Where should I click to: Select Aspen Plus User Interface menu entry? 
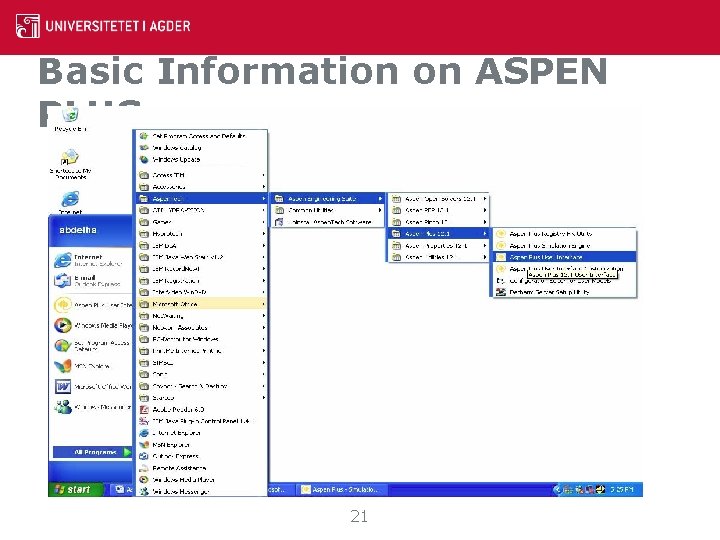pos(565,257)
